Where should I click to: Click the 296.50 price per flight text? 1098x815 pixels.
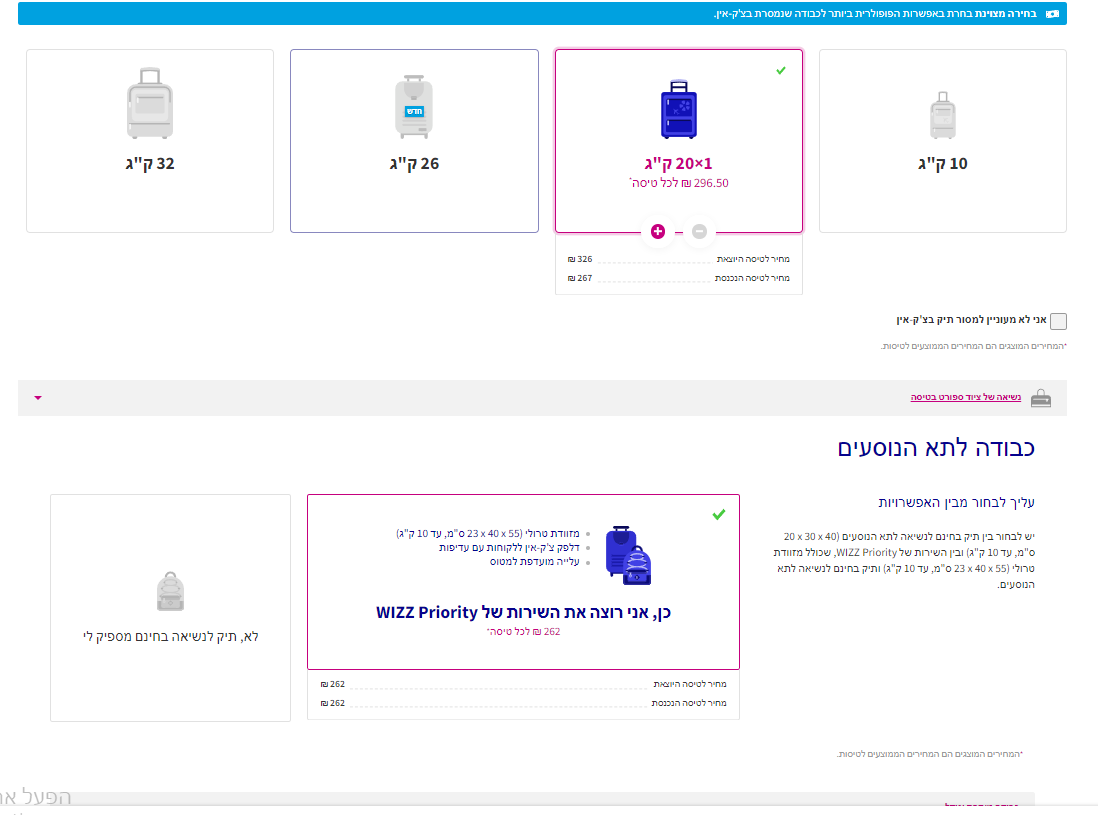pyautogui.click(x=679, y=183)
